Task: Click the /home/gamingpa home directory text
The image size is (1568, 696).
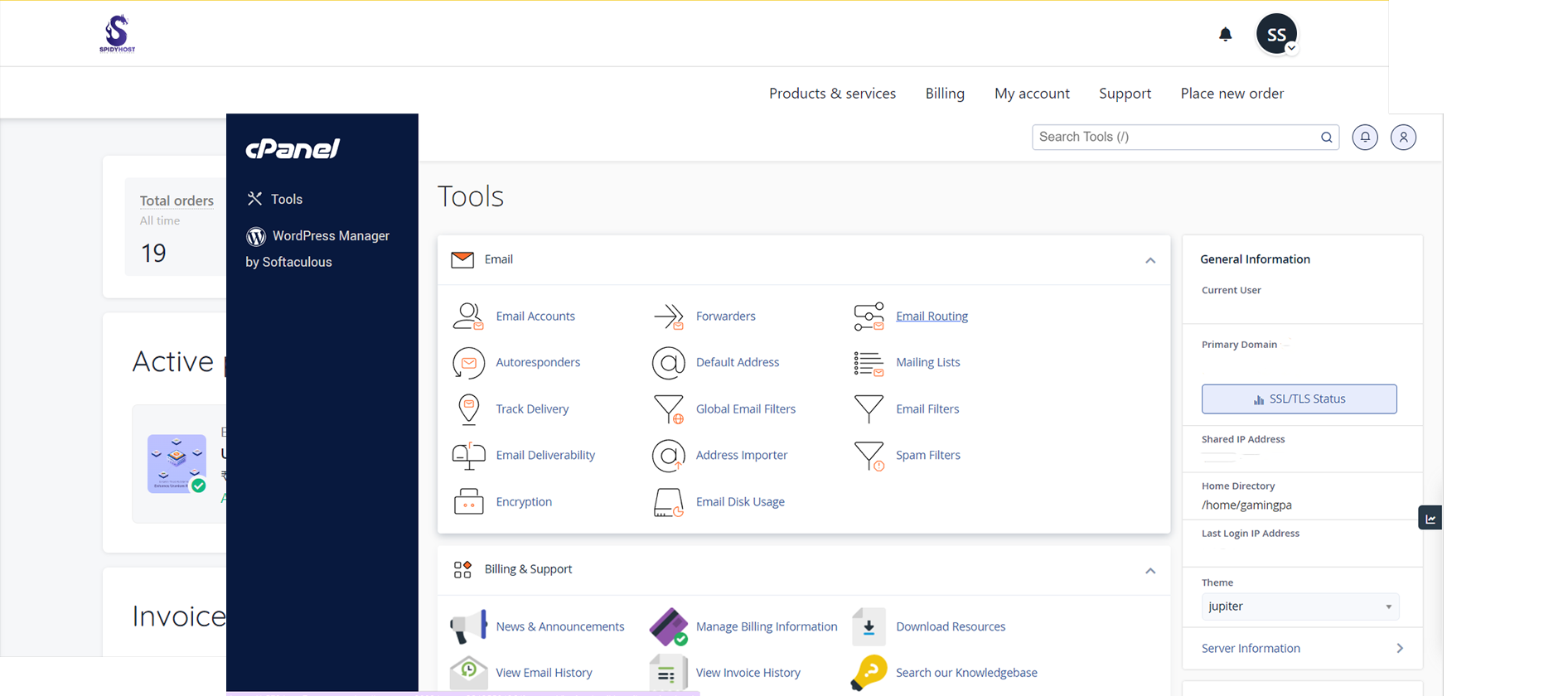Action: coord(1246,505)
